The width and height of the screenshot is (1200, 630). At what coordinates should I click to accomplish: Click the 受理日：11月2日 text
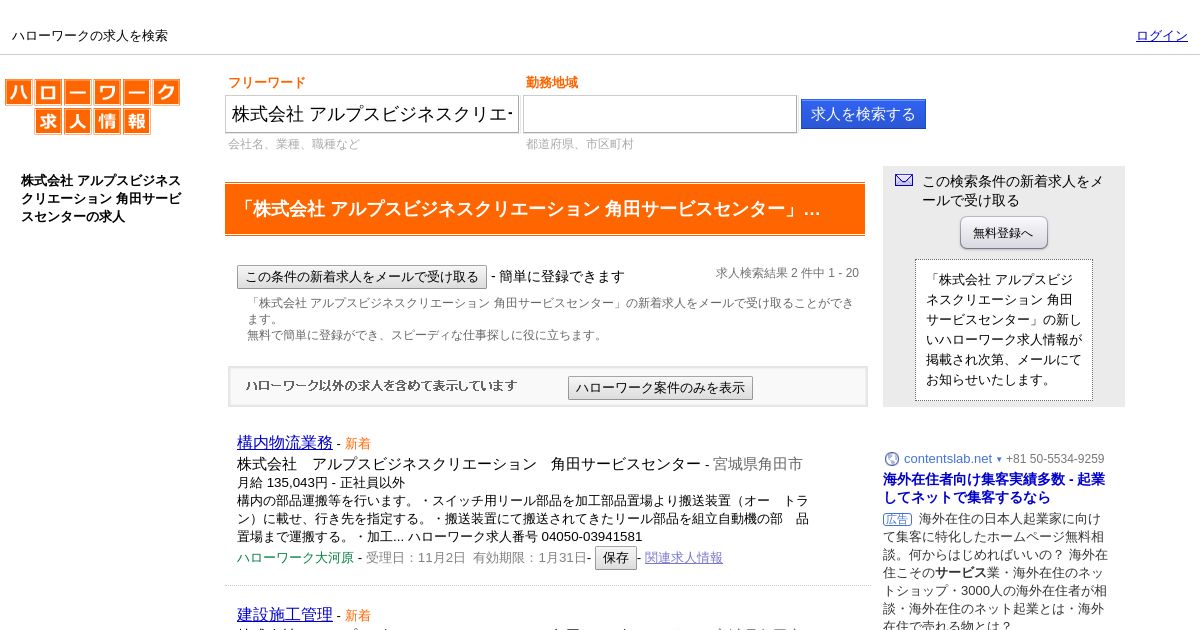(416, 558)
